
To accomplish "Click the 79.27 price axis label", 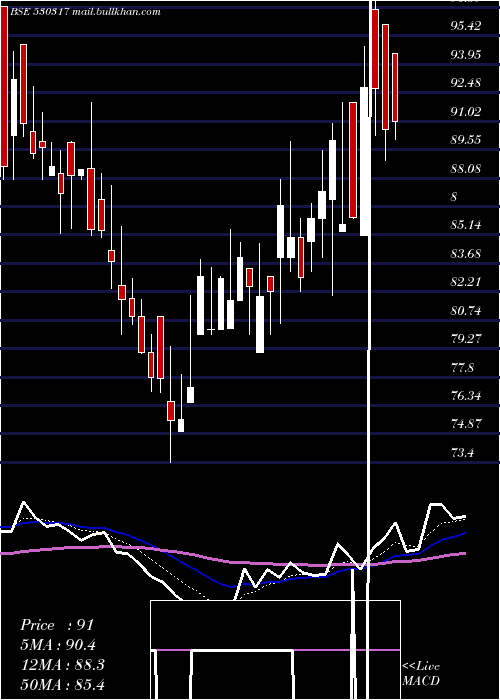I will (x=466, y=338).
